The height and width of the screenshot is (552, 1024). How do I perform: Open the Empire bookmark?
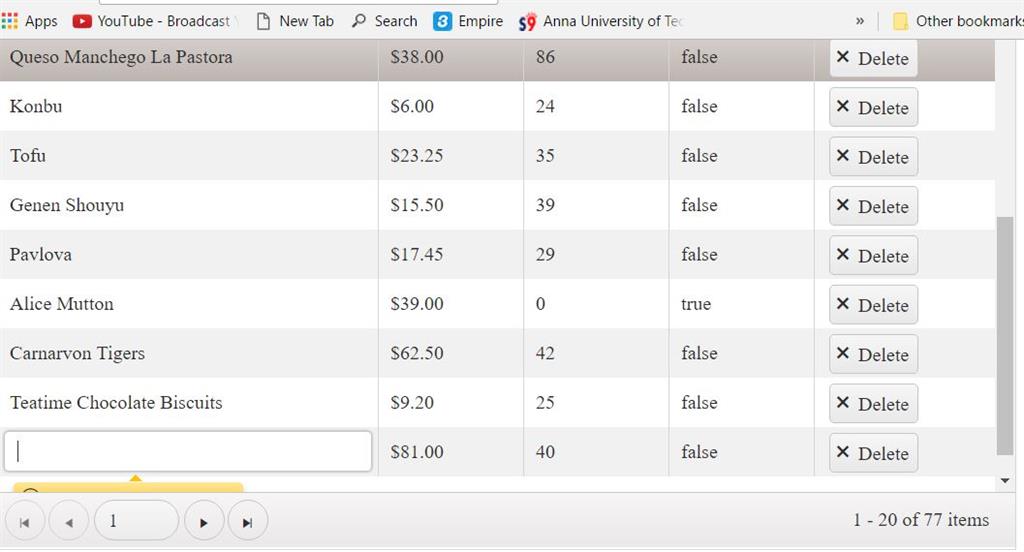click(x=468, y=21)
